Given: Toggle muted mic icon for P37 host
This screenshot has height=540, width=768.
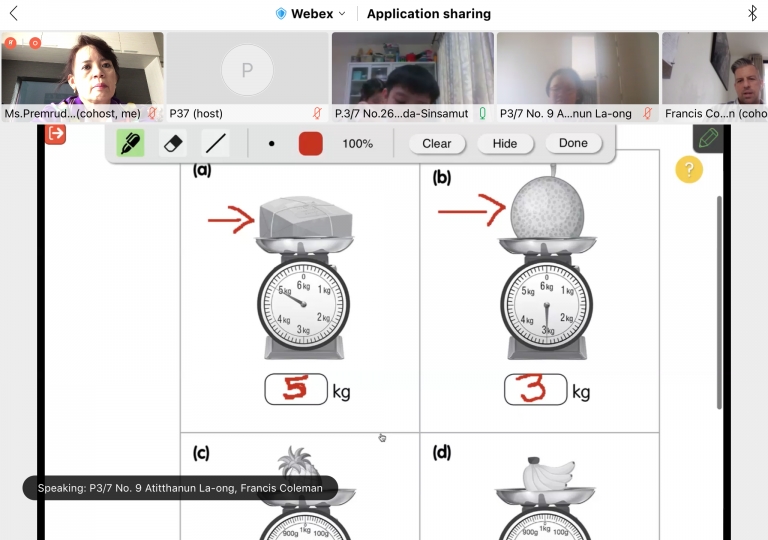Looking at the screenshot, I should pyautogui.click(x=317, y=114).
